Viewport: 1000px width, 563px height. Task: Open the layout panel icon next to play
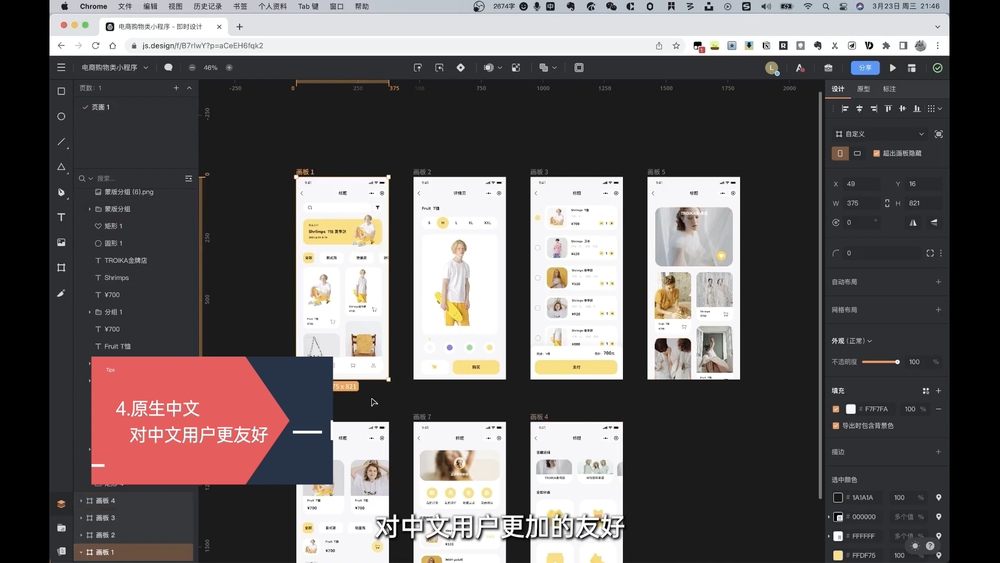(912, 68)
